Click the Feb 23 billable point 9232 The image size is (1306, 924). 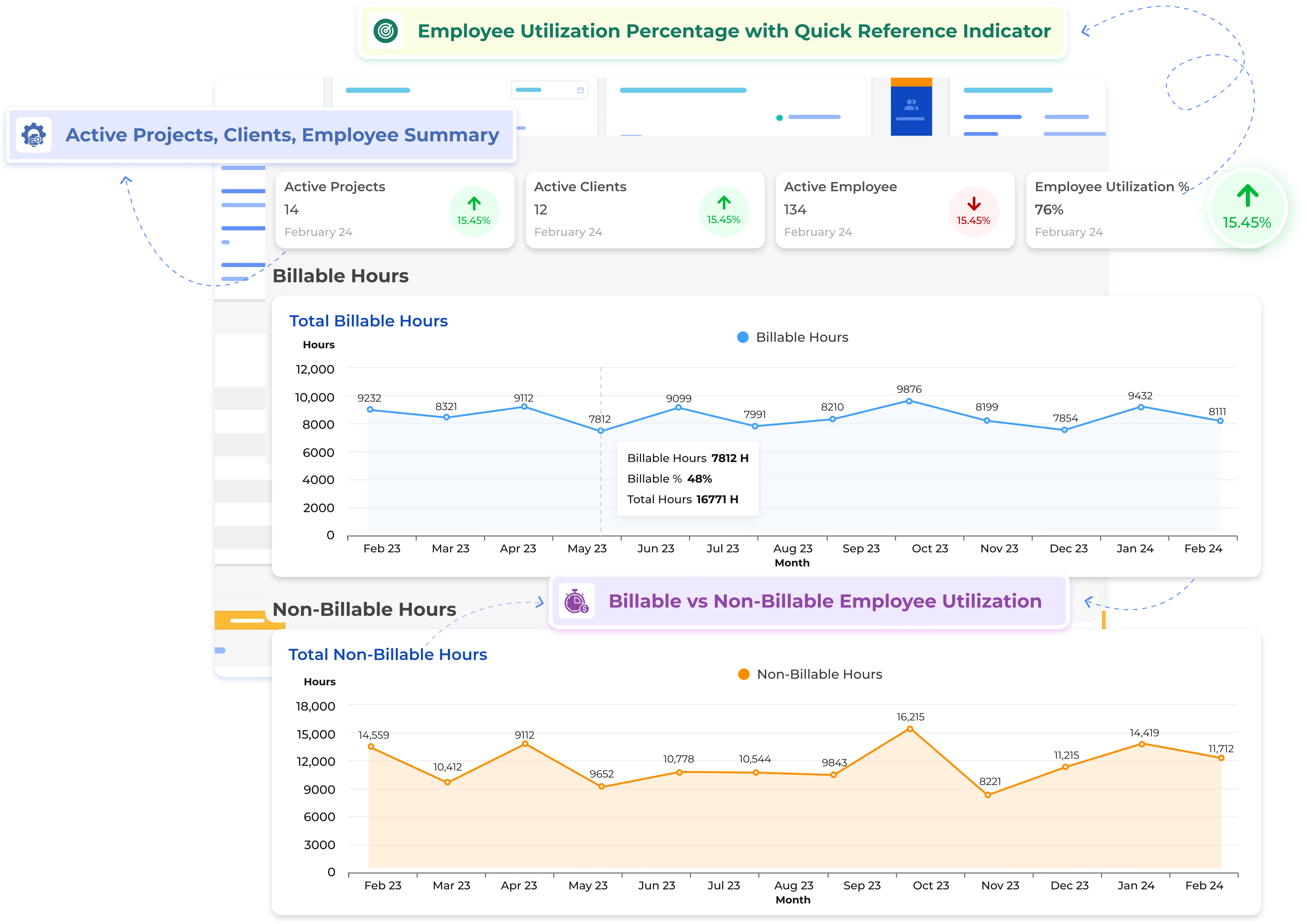370,410
